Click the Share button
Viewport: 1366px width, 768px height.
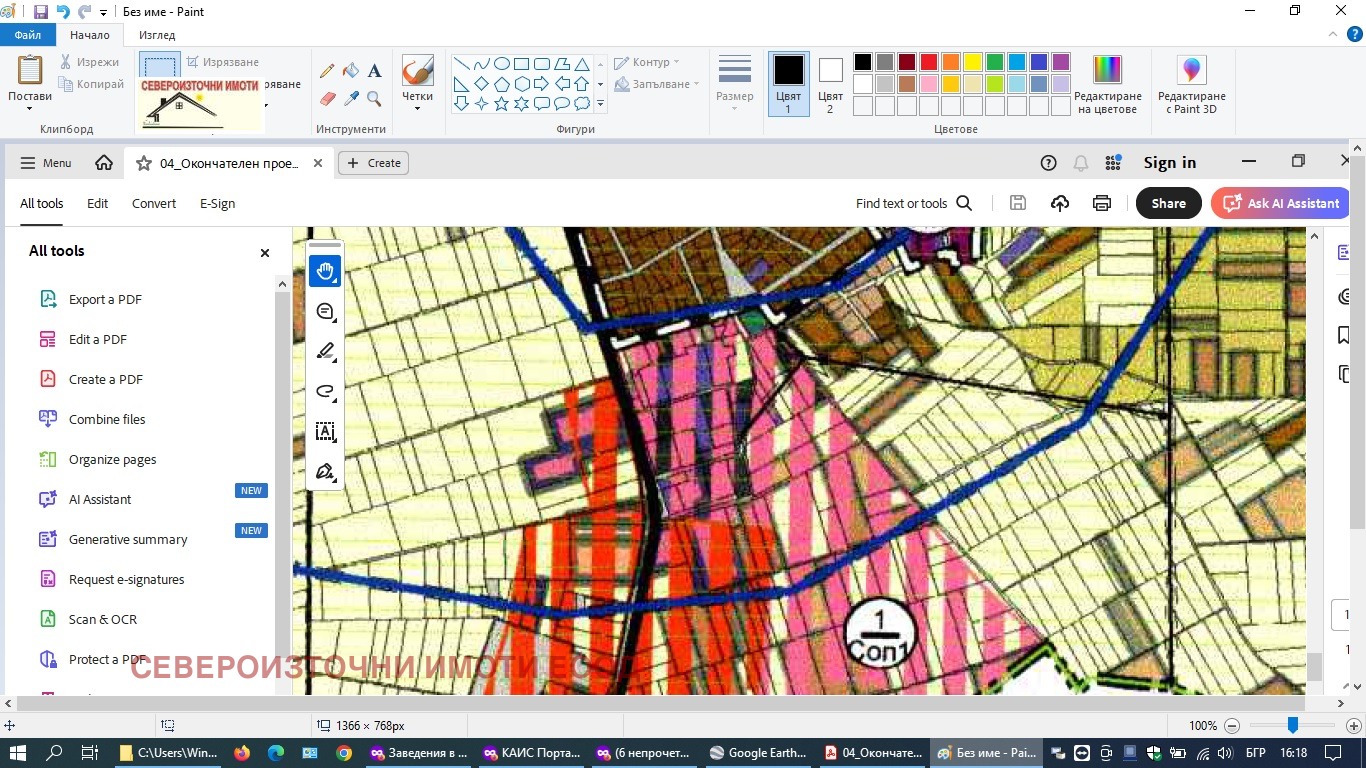pos(1168,203)
